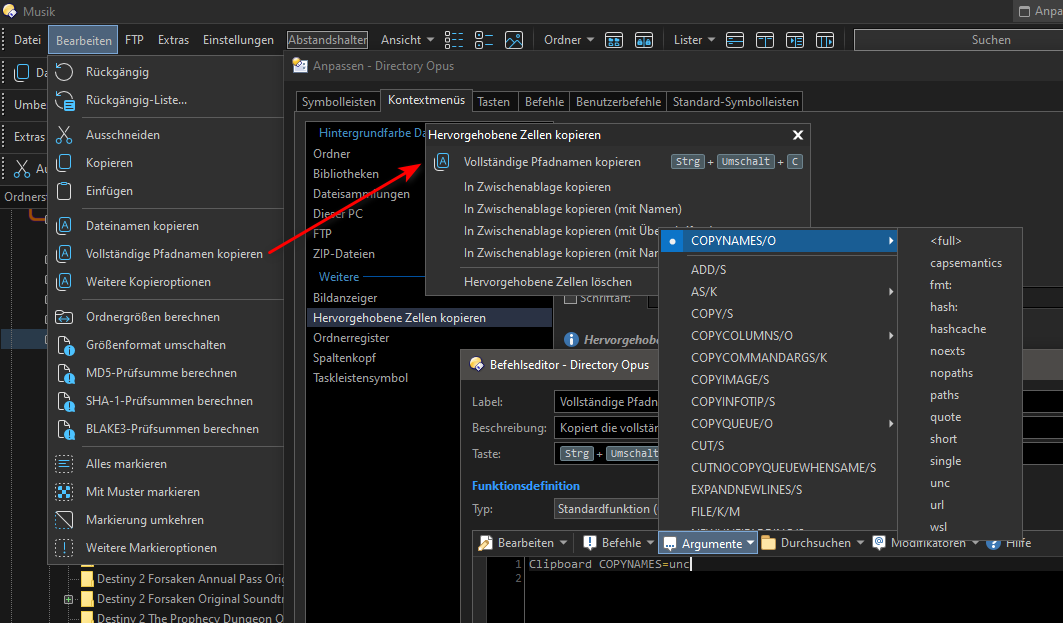The height and width of the screenshot is (623, 1063).
Task: Click the last layout icon after Lister
Action: (x=824, y=40)
